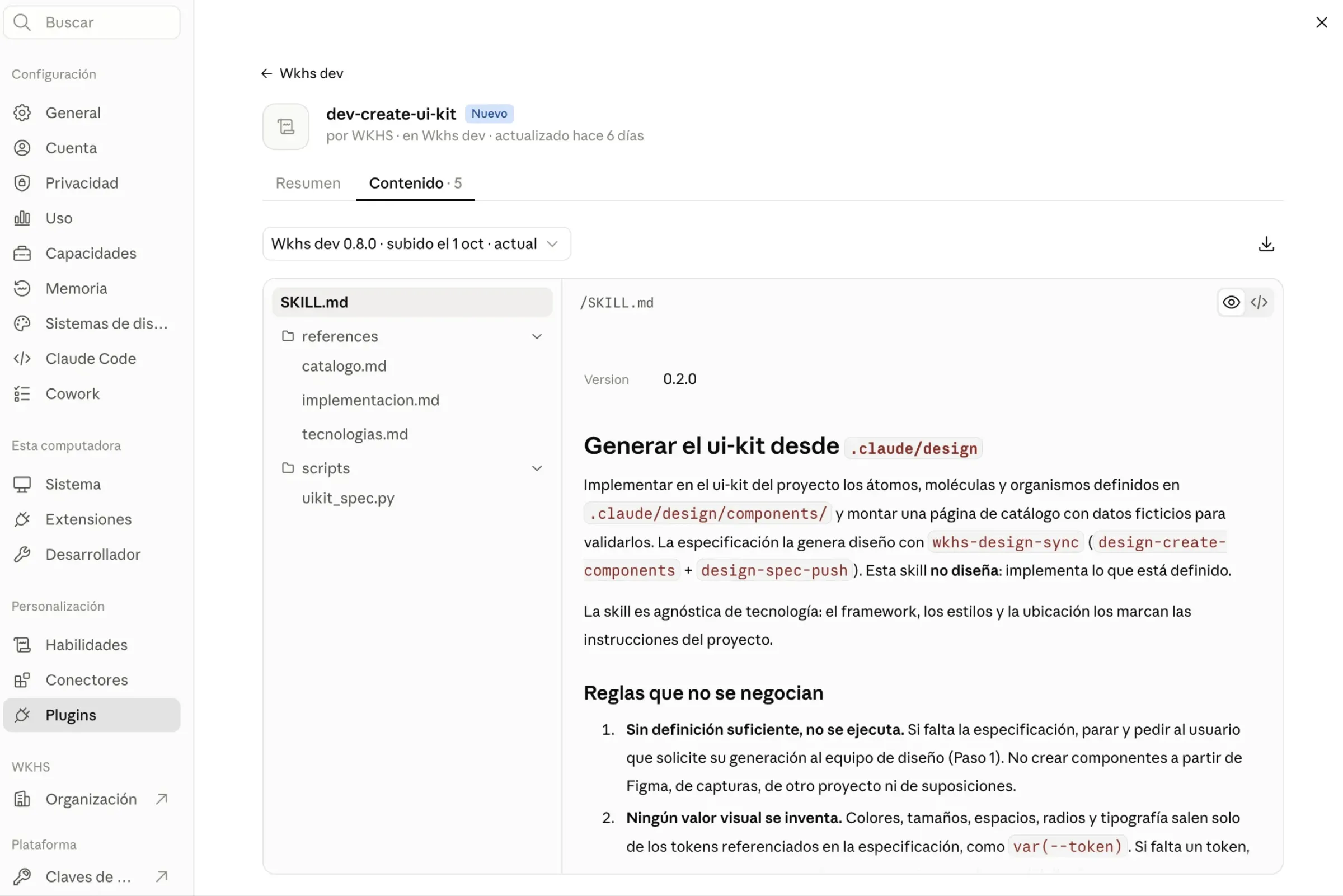
Task: Open the Capacidades section icon
Action: (x=22, y=253)
